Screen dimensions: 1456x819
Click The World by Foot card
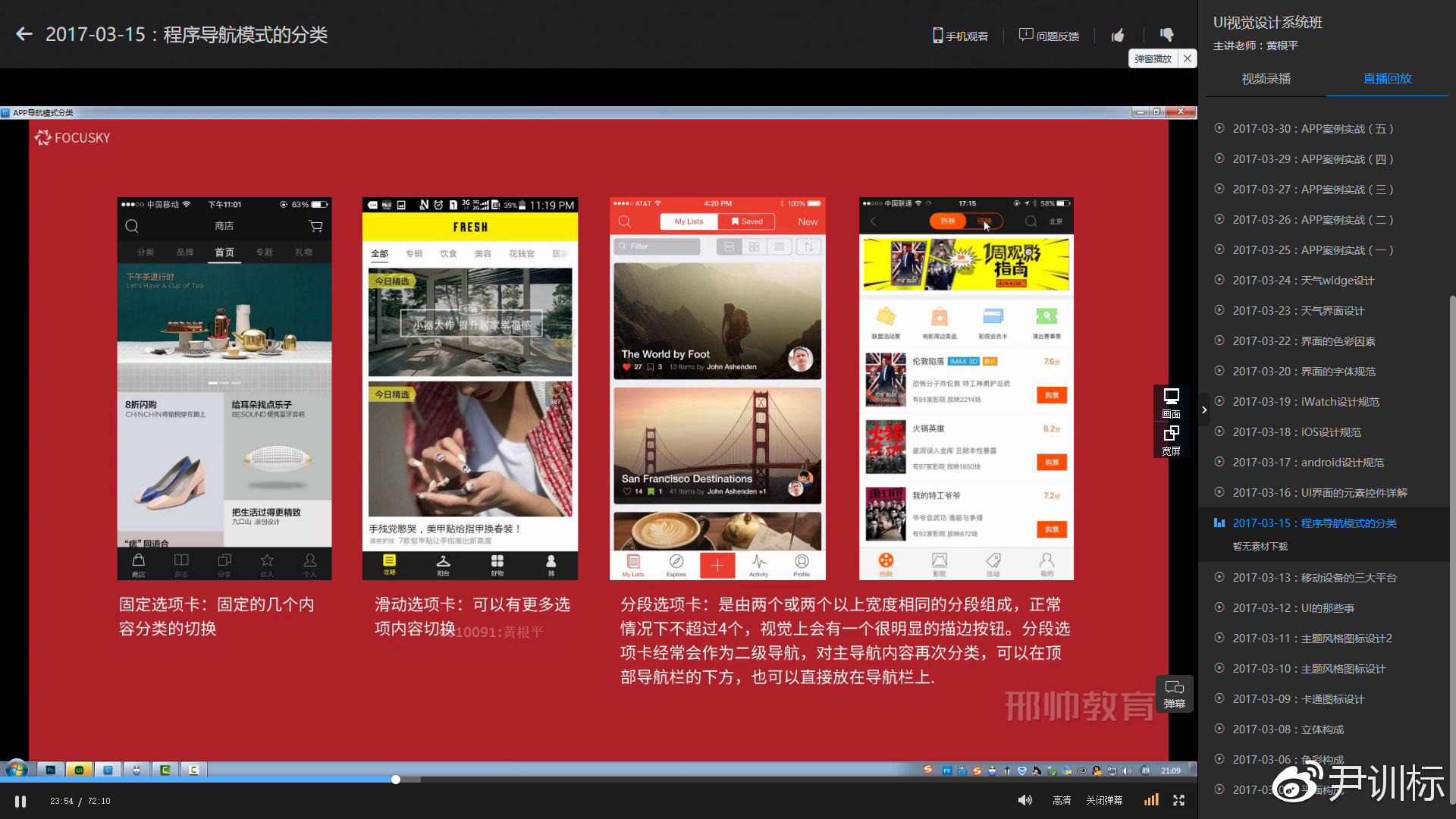717,321
